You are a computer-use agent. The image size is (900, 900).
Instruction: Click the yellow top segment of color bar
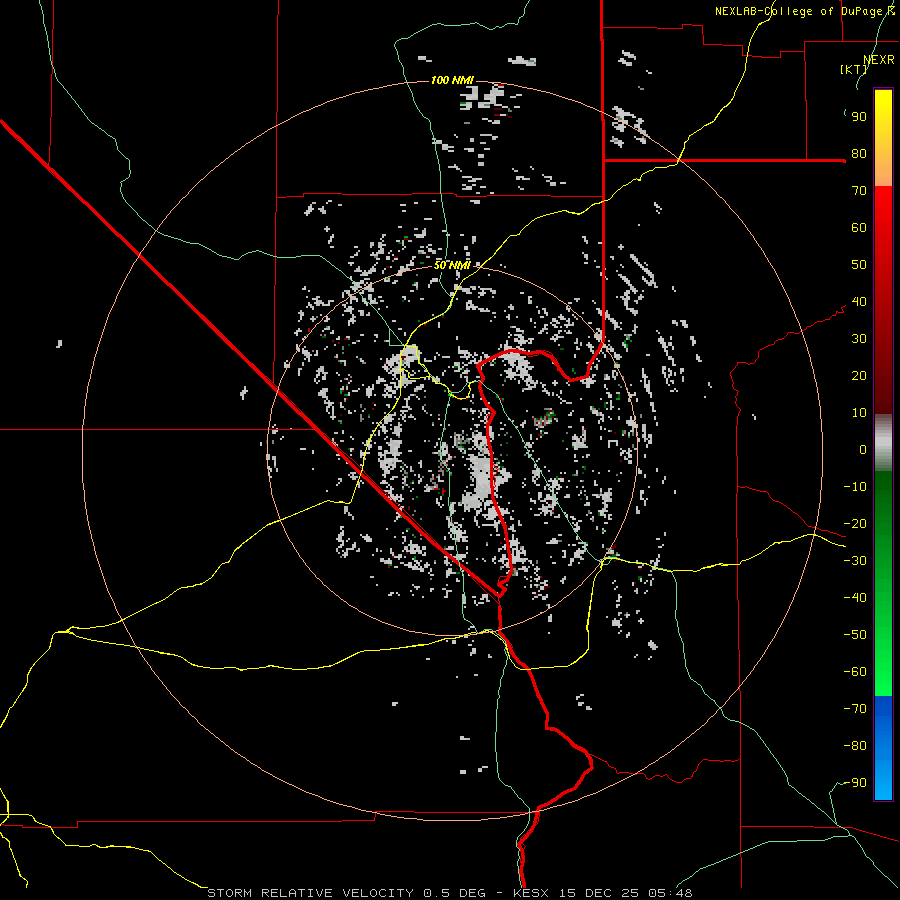coord(883,138)
